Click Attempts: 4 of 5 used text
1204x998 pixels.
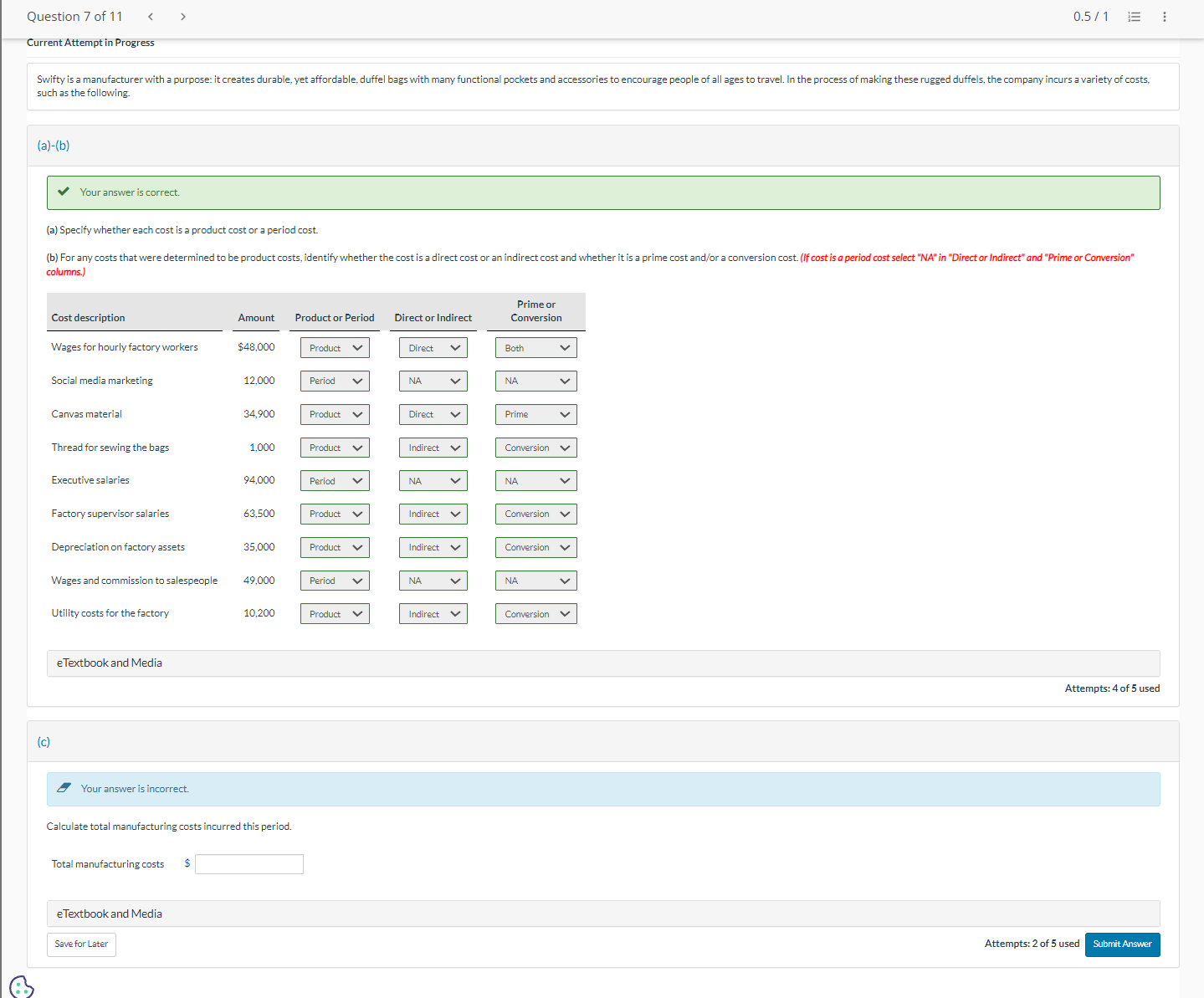[1112, 688]
